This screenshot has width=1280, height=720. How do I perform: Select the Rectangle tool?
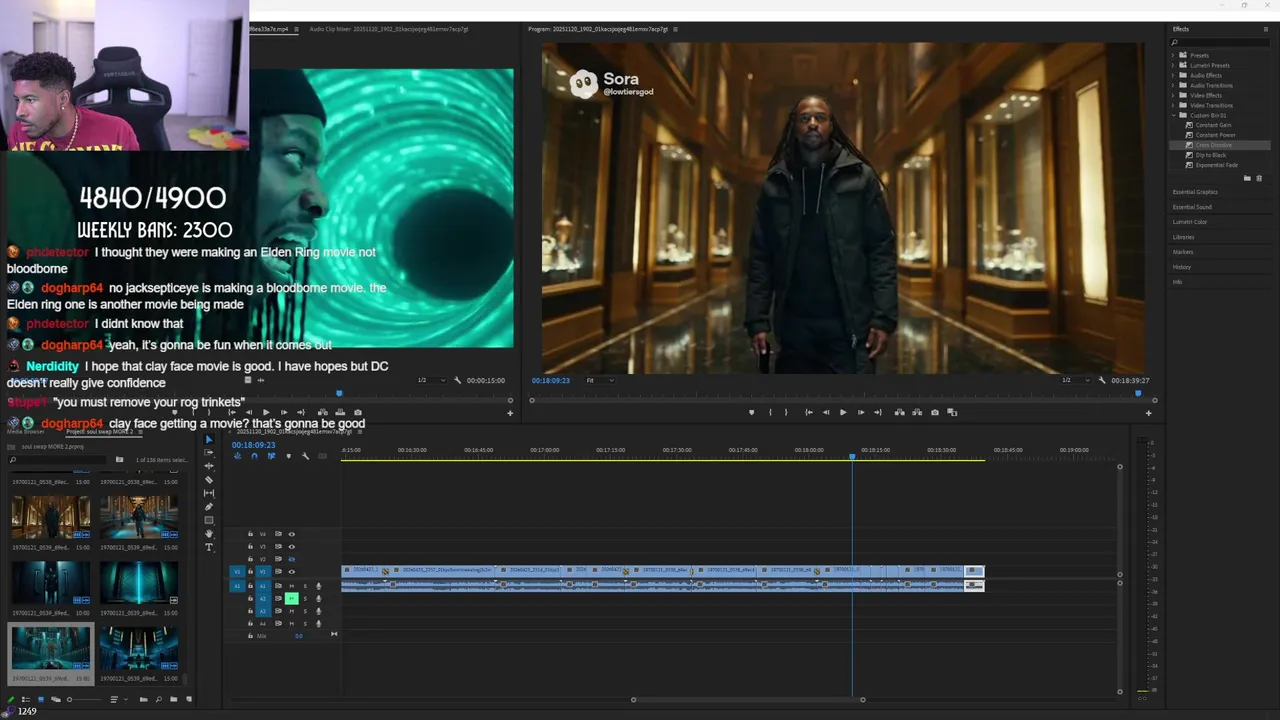click(x=209, y=520)
